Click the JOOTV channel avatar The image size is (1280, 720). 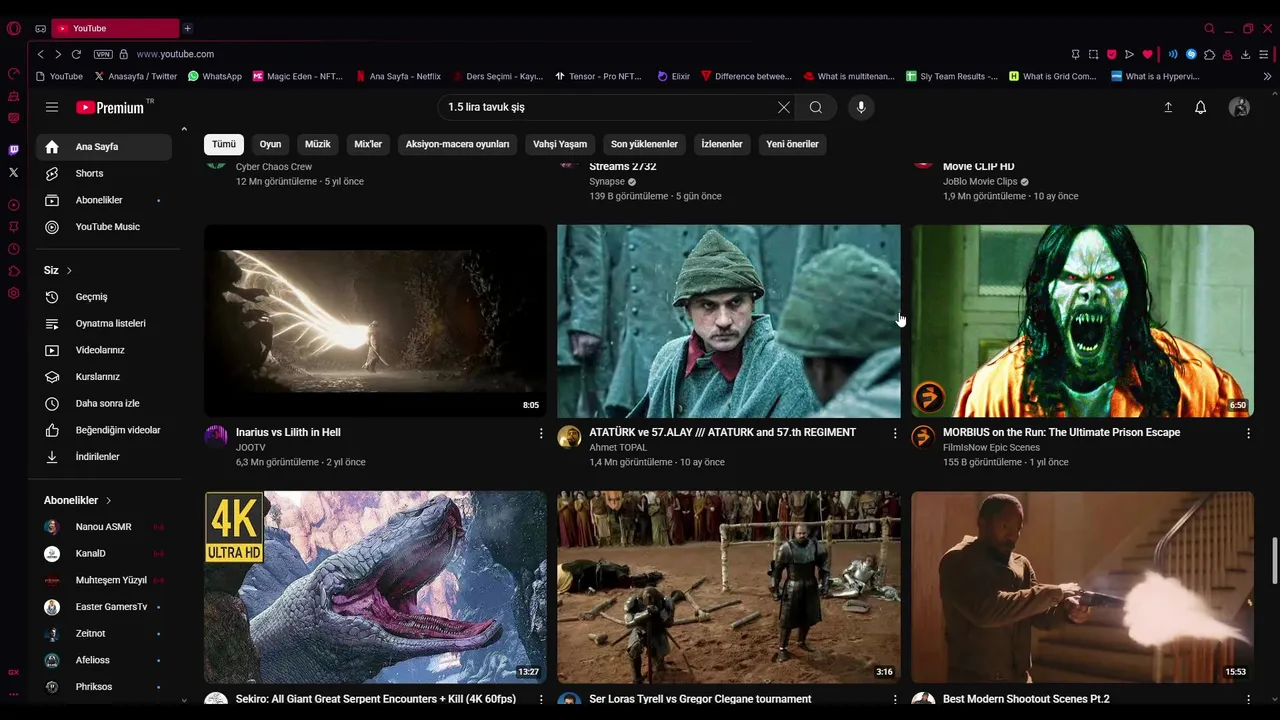tap(216, 436)
